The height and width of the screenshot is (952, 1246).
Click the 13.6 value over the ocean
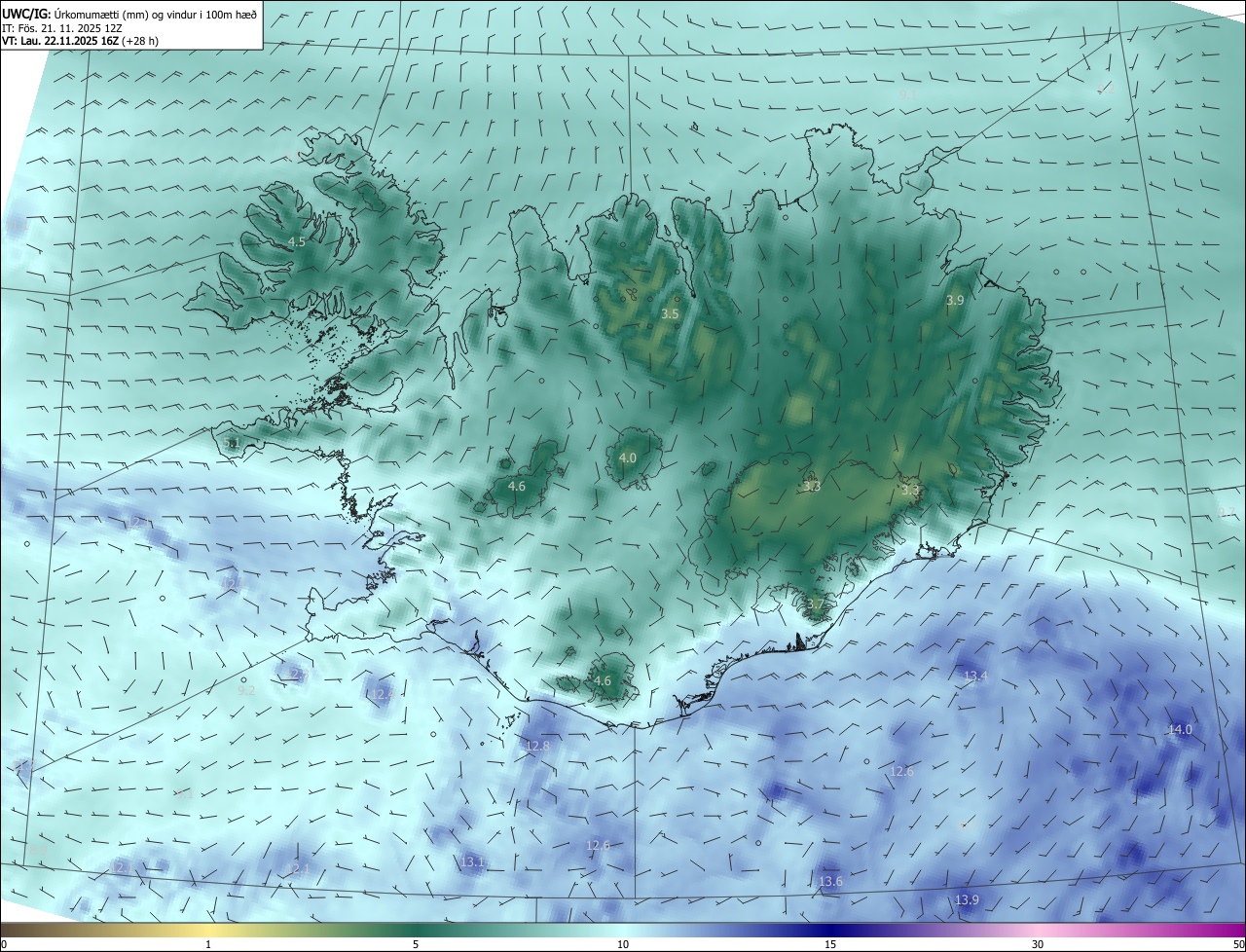[x=830, y=882]
